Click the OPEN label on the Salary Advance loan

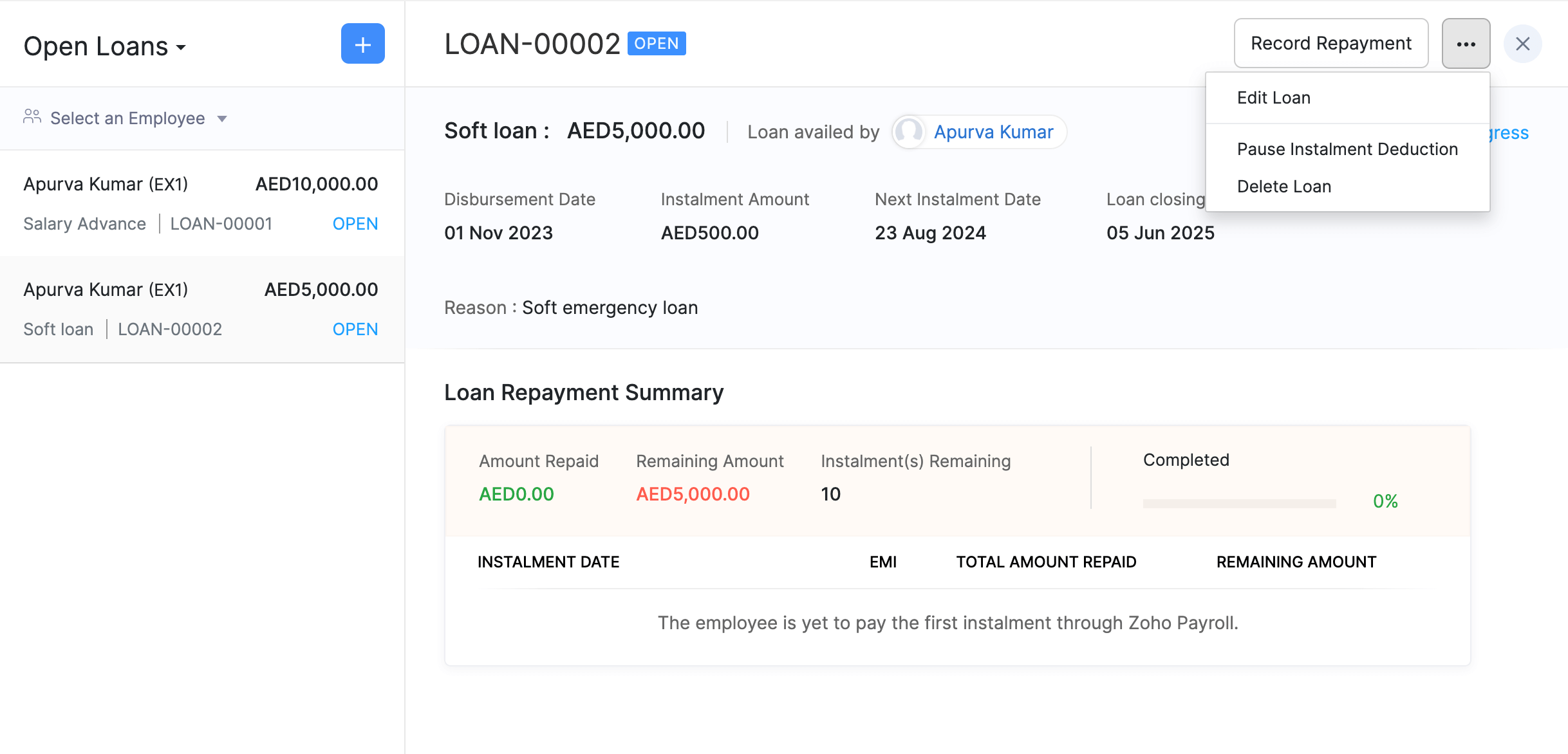click(355, 223)
